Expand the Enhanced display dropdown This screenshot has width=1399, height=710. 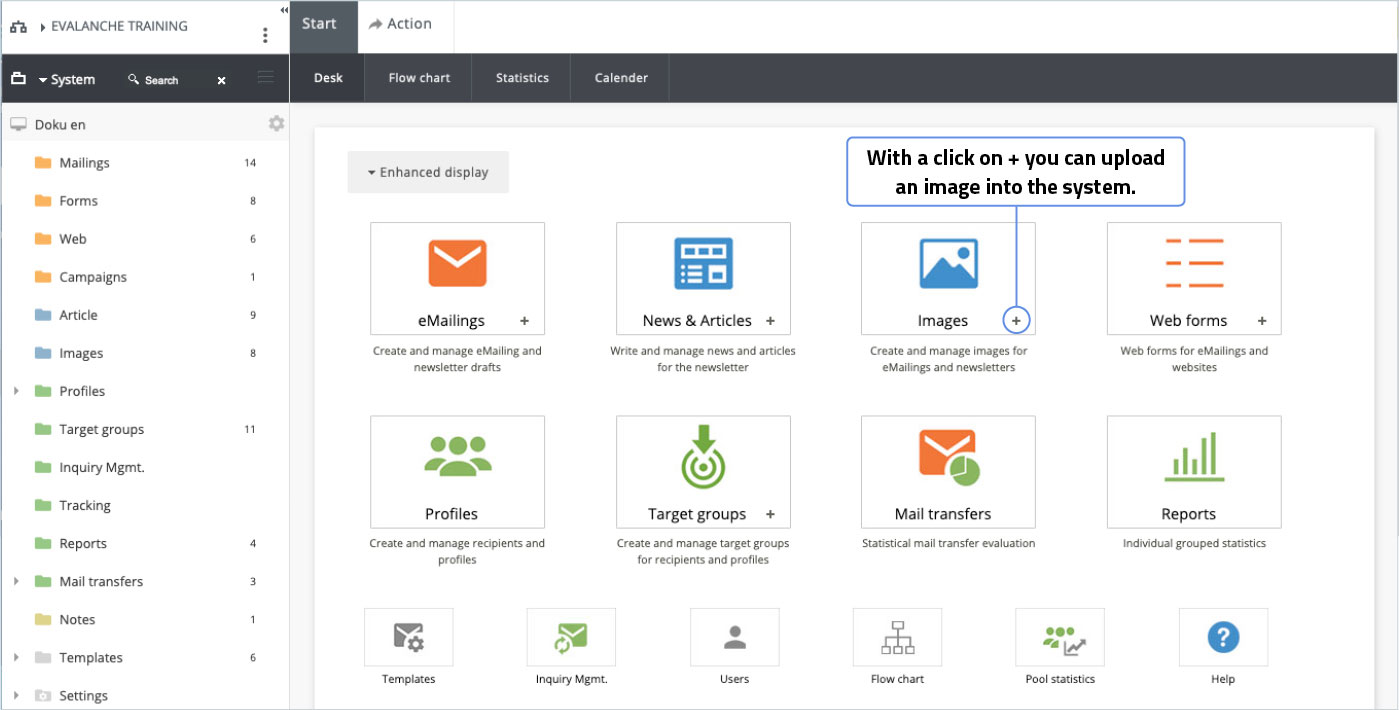click(428, 172)
